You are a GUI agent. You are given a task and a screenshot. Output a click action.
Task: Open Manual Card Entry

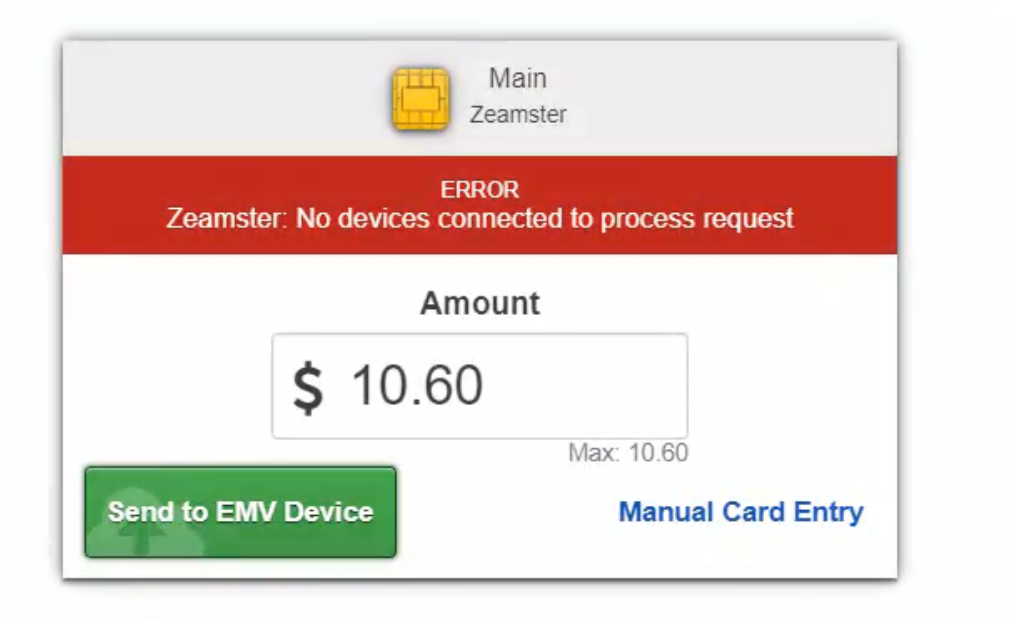741,512
